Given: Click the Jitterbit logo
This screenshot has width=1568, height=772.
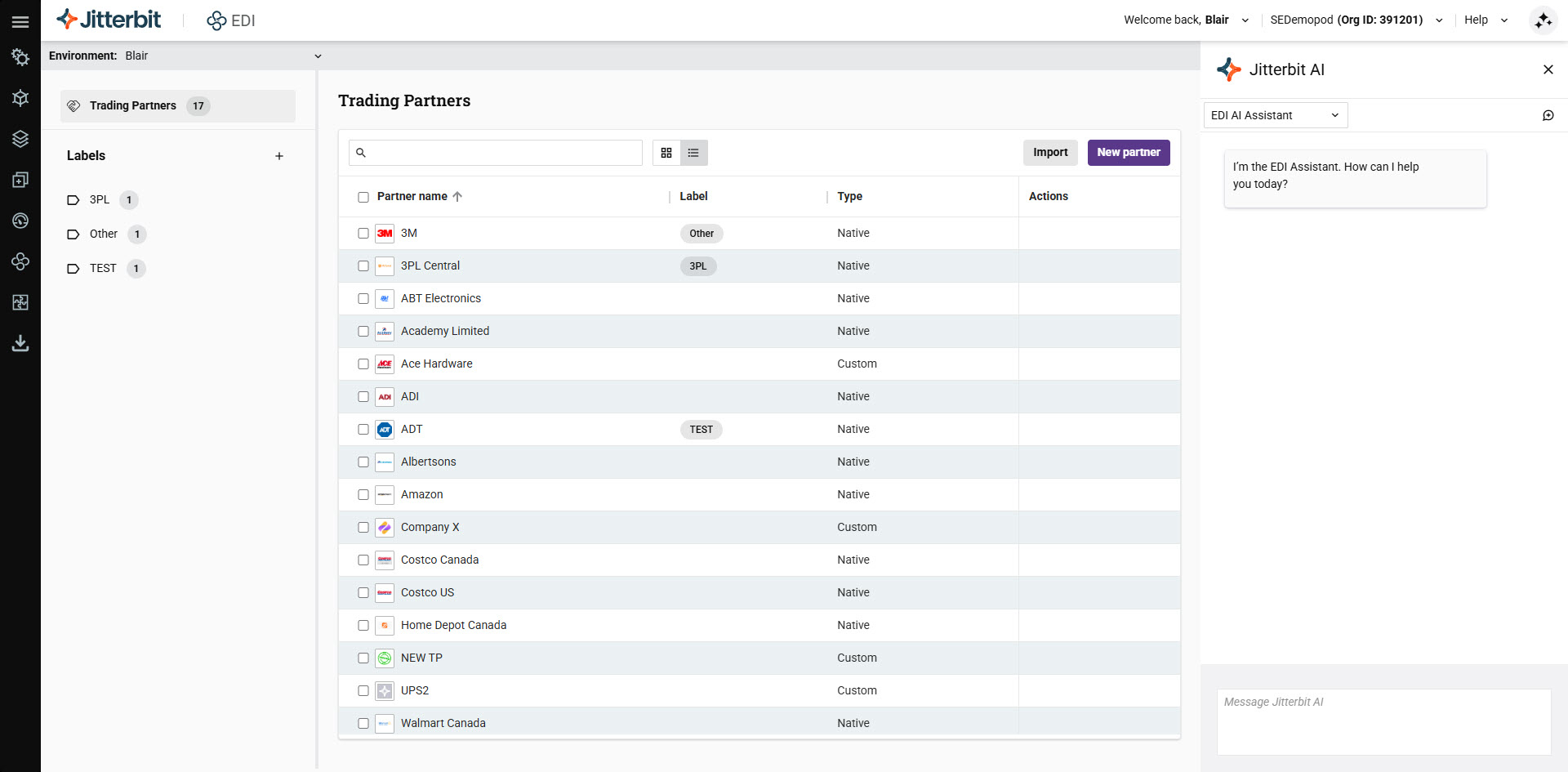Looking at the screenshot, I should (x=109, y=20).
